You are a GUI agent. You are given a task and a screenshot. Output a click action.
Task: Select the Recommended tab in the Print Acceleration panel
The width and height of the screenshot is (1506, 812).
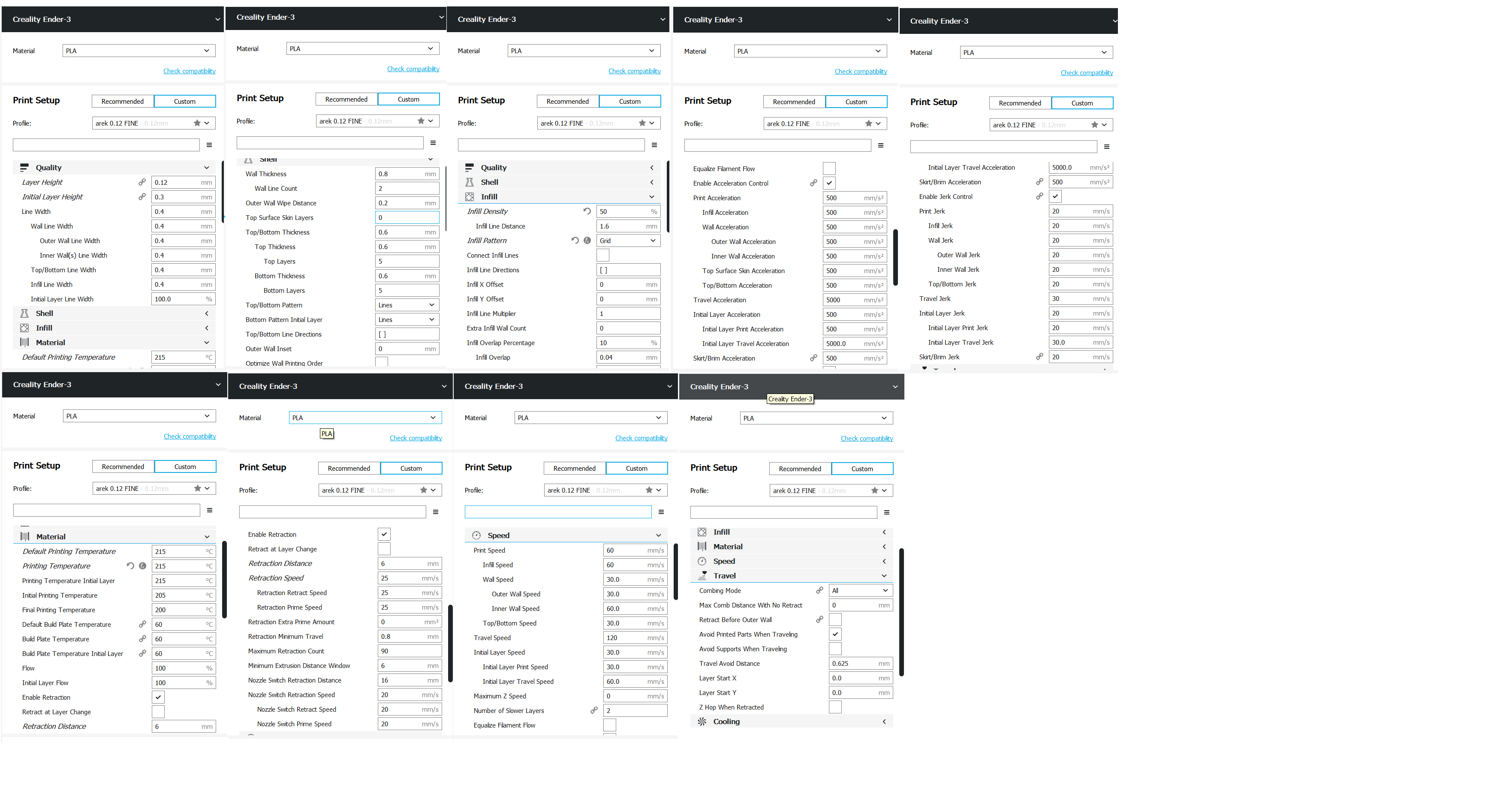click(794, 102)
